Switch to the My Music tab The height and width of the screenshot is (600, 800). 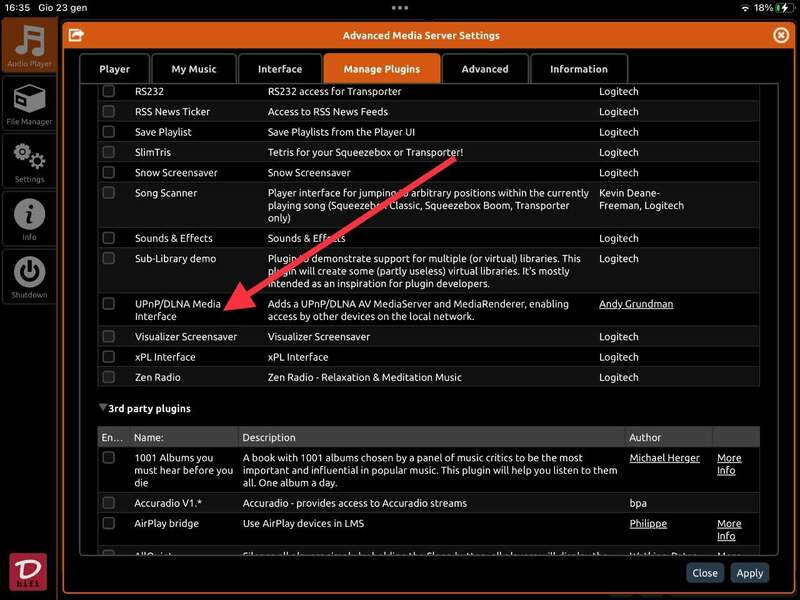click(x=194, y=69)
